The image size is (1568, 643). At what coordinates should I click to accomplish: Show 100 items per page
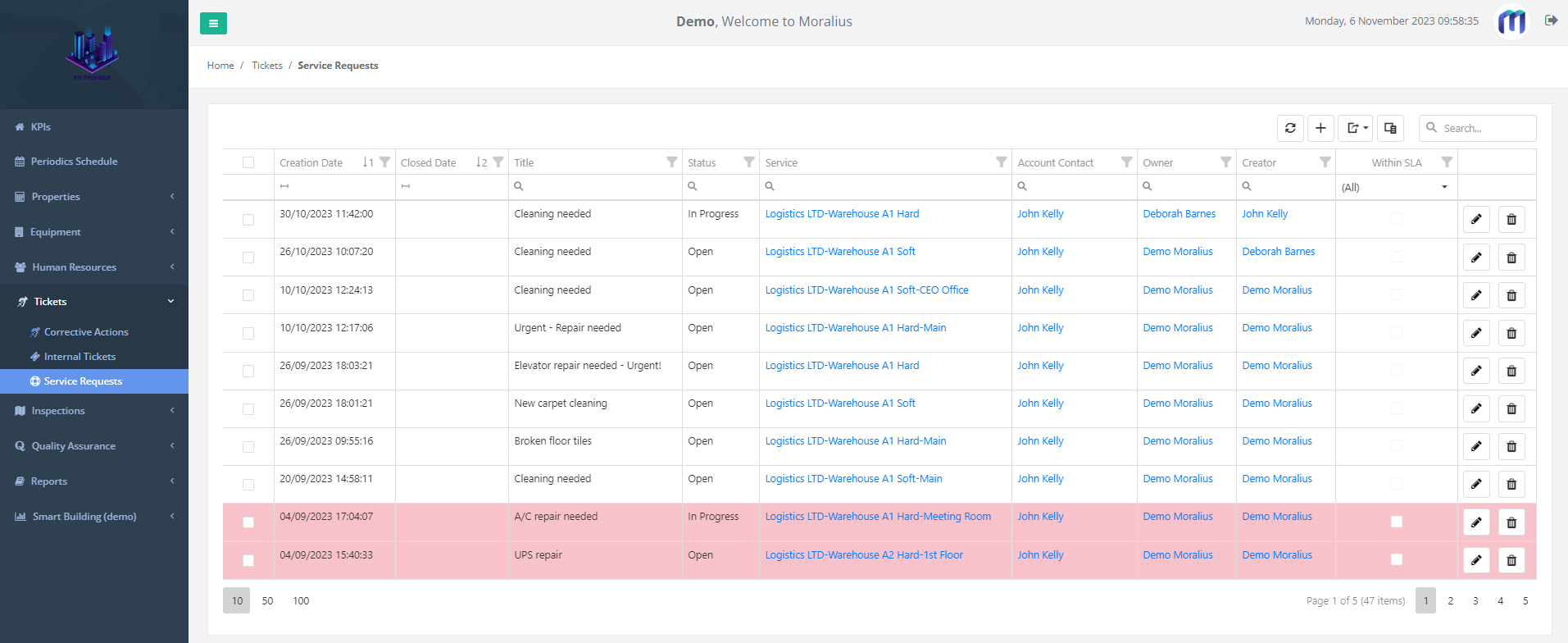coord(301,600)
